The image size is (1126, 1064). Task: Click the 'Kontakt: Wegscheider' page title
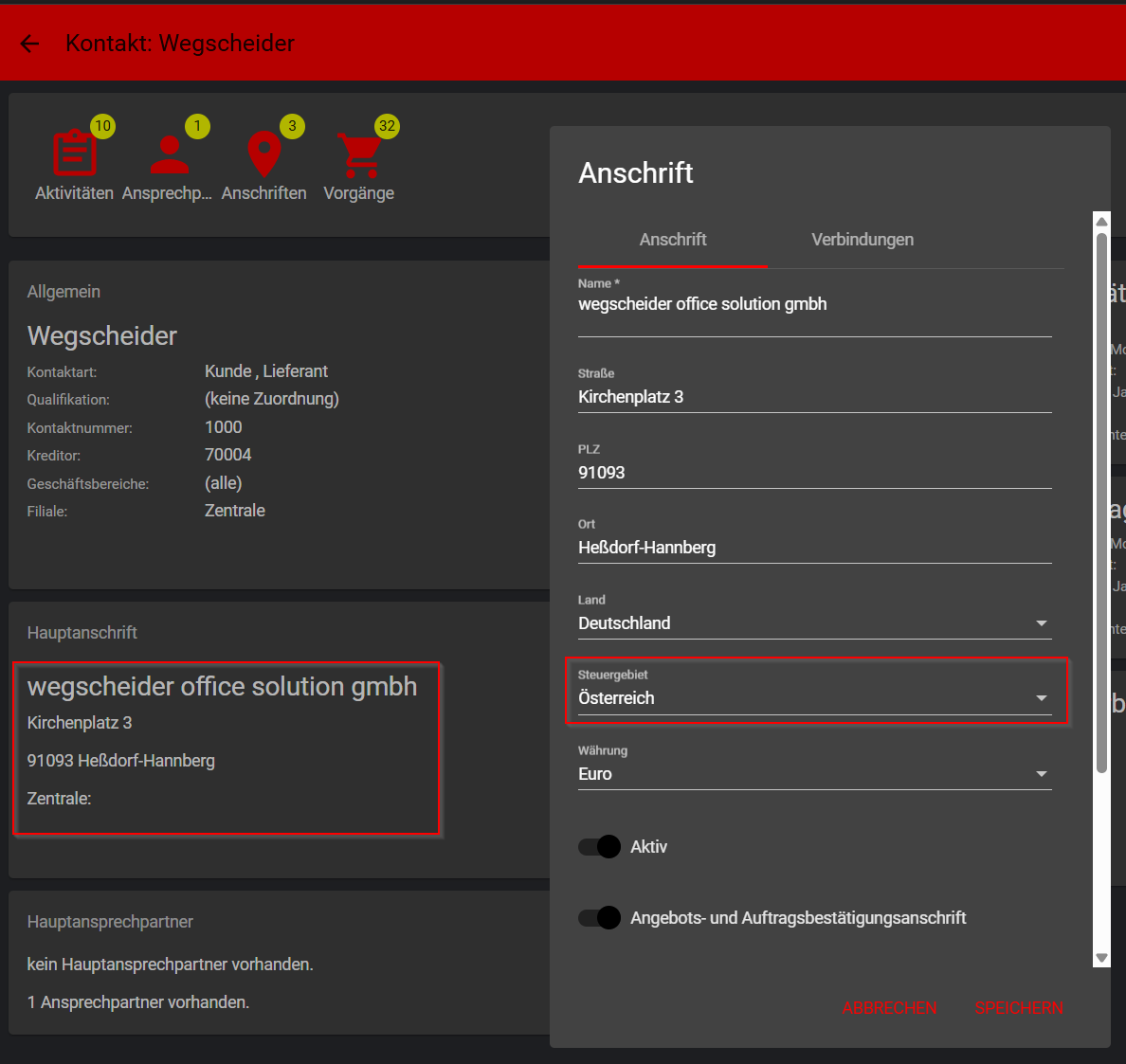179,43
